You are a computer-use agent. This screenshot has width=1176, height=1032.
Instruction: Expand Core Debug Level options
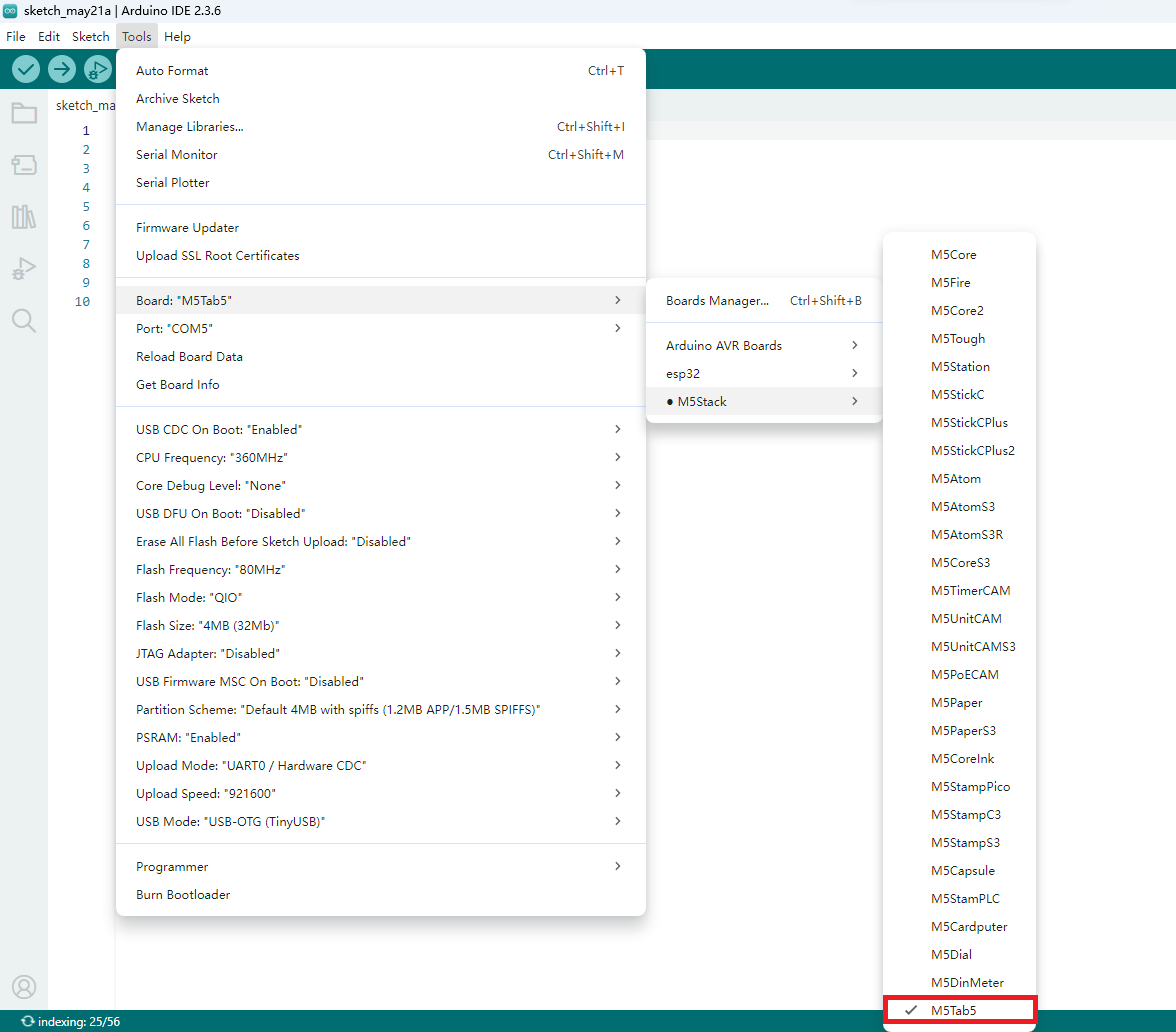point(381,485)
